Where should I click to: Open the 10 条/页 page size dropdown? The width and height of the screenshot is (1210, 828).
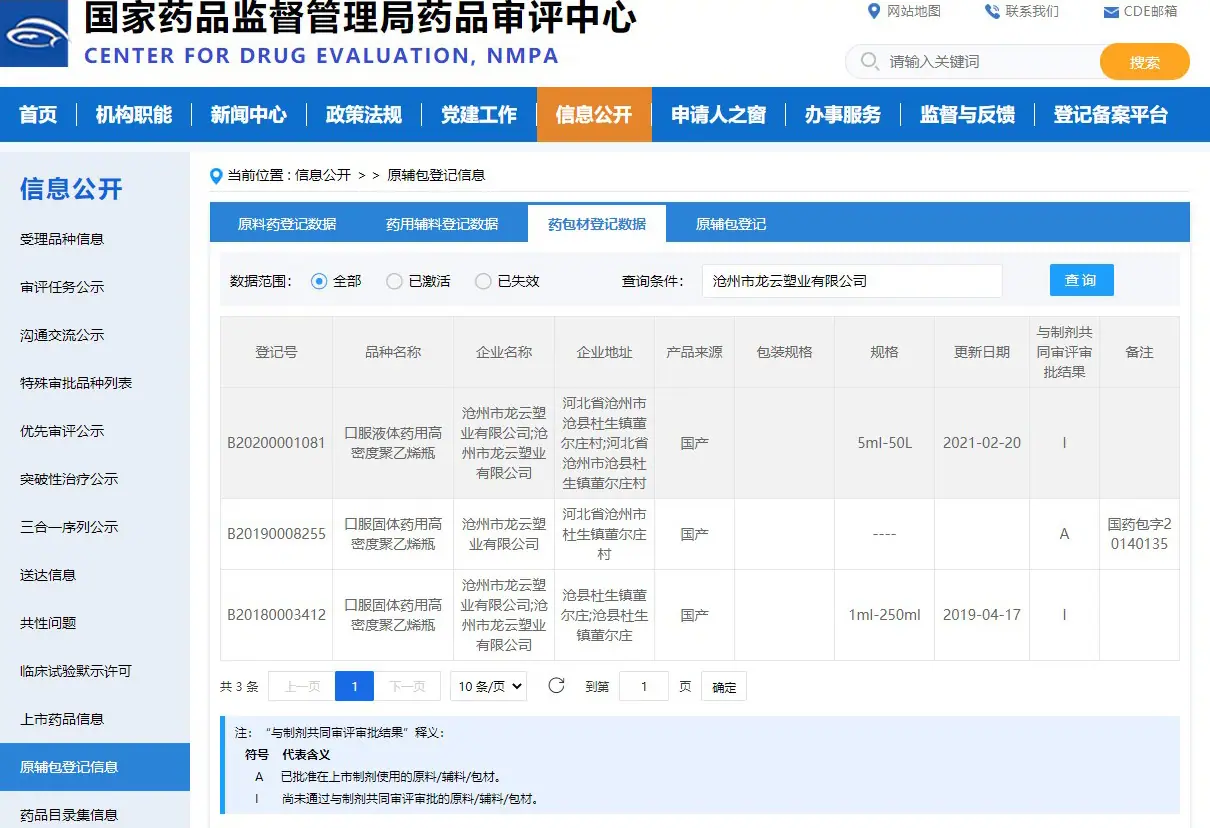(488, 686)
